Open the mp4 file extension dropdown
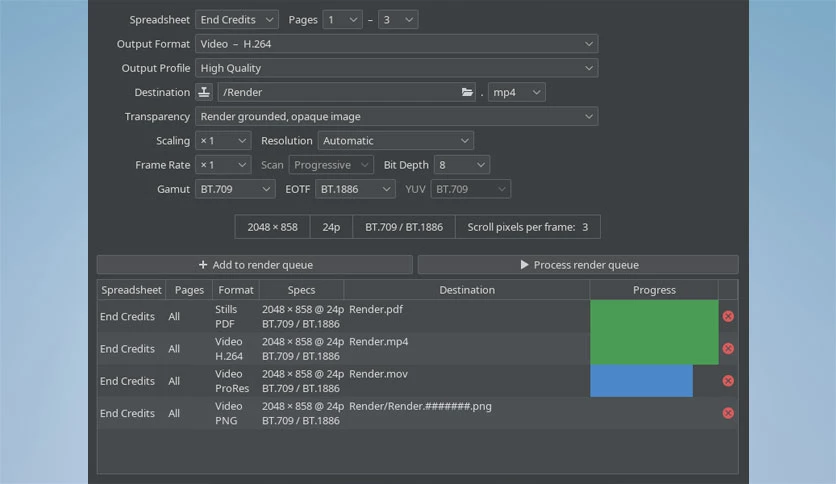This screenshot has height=484, width=836. (517, 92)
